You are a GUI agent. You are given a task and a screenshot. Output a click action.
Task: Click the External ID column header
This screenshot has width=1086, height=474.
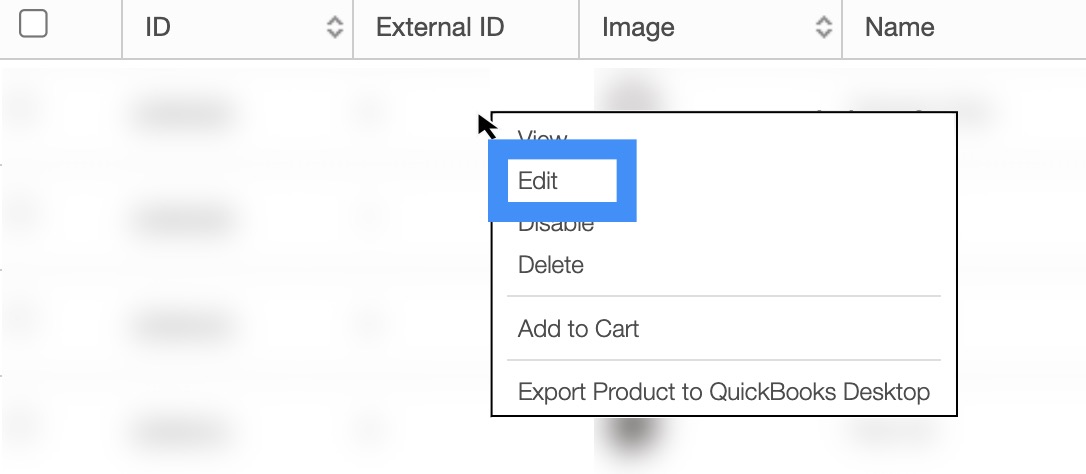click(x=440, y=28)
